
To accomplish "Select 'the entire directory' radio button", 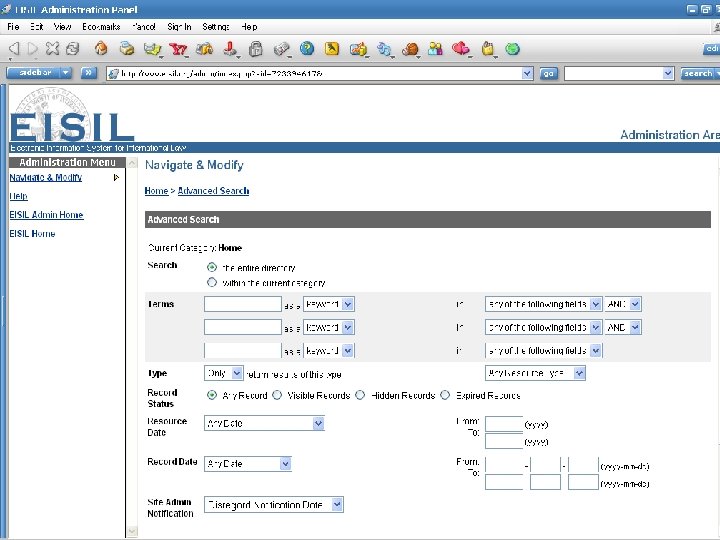I will pyautogui.click(x=212, y=267).
